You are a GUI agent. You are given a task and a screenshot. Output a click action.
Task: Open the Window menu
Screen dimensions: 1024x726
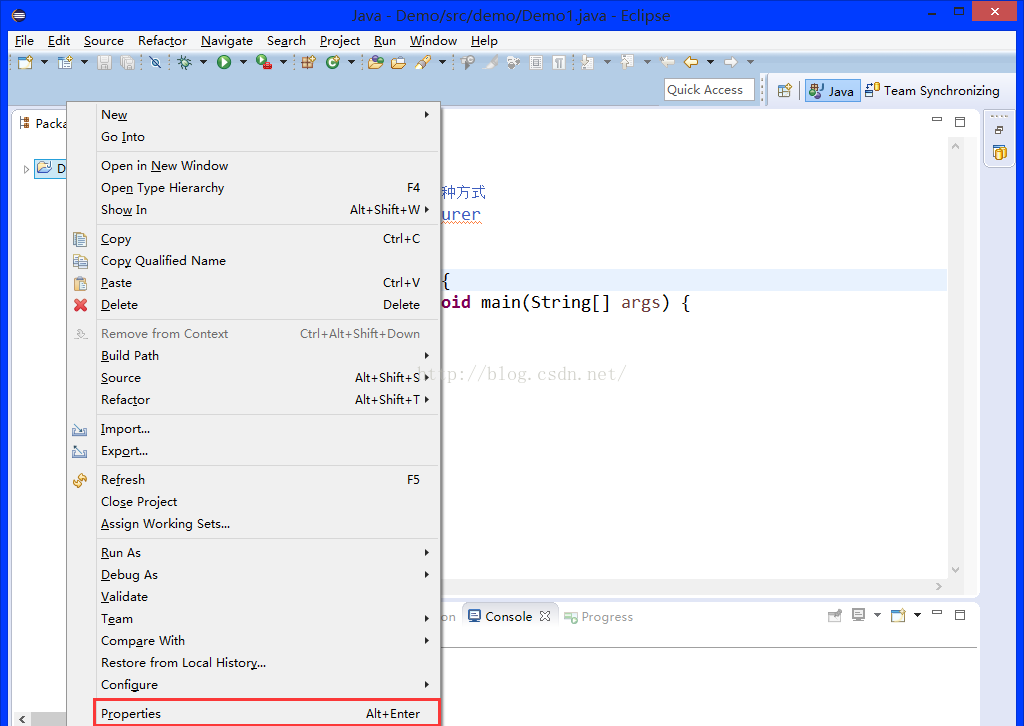[x=433, y=40]
